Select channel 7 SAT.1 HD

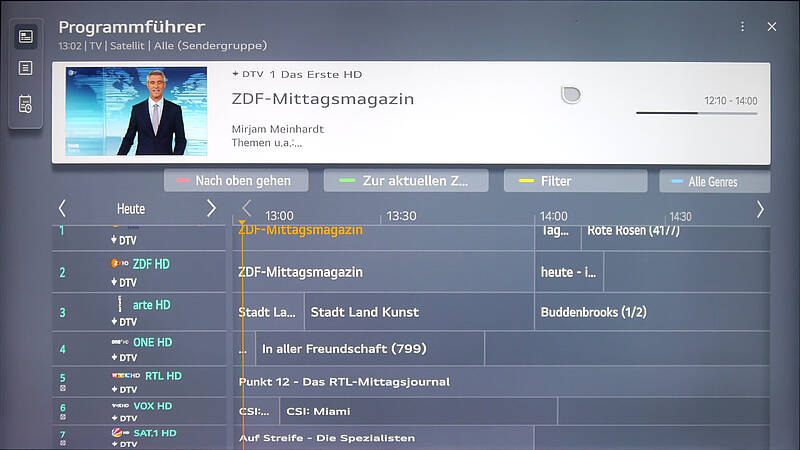pos(139,438)
